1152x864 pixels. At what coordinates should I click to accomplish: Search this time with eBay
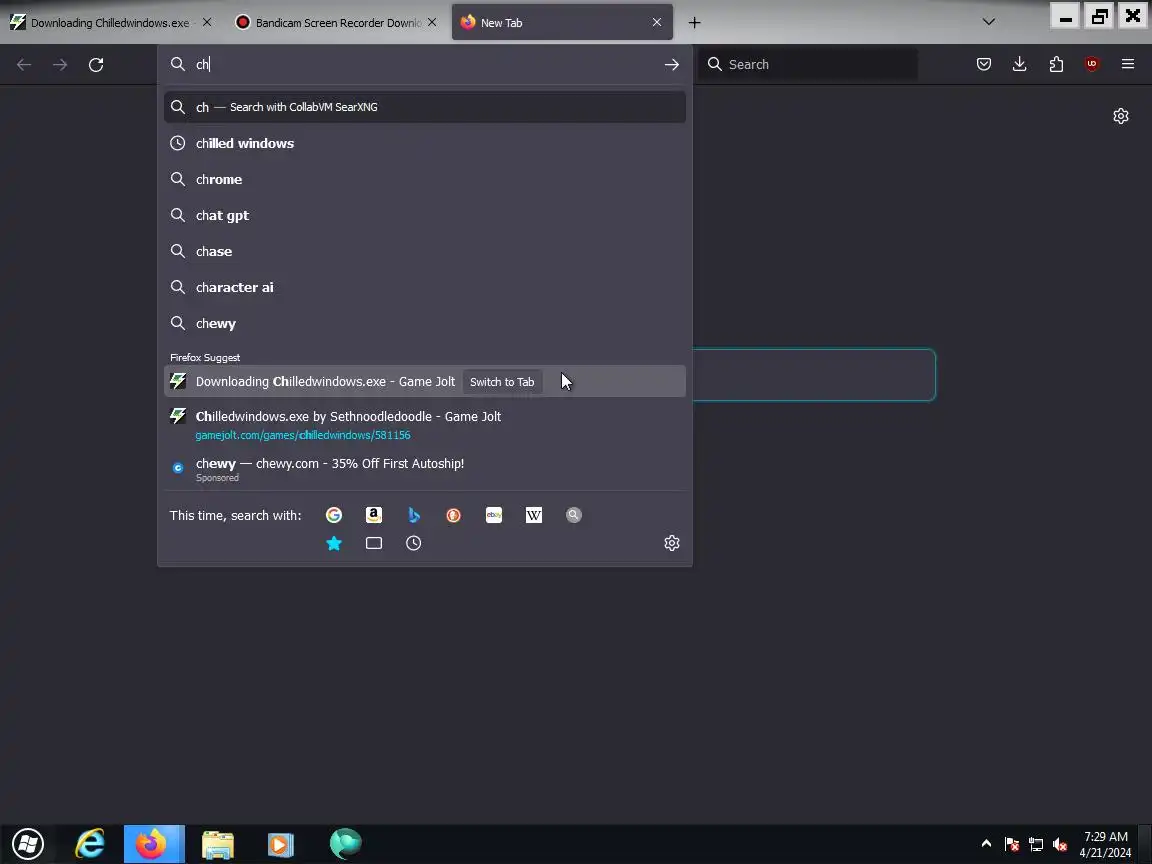(x=494, y=515)
